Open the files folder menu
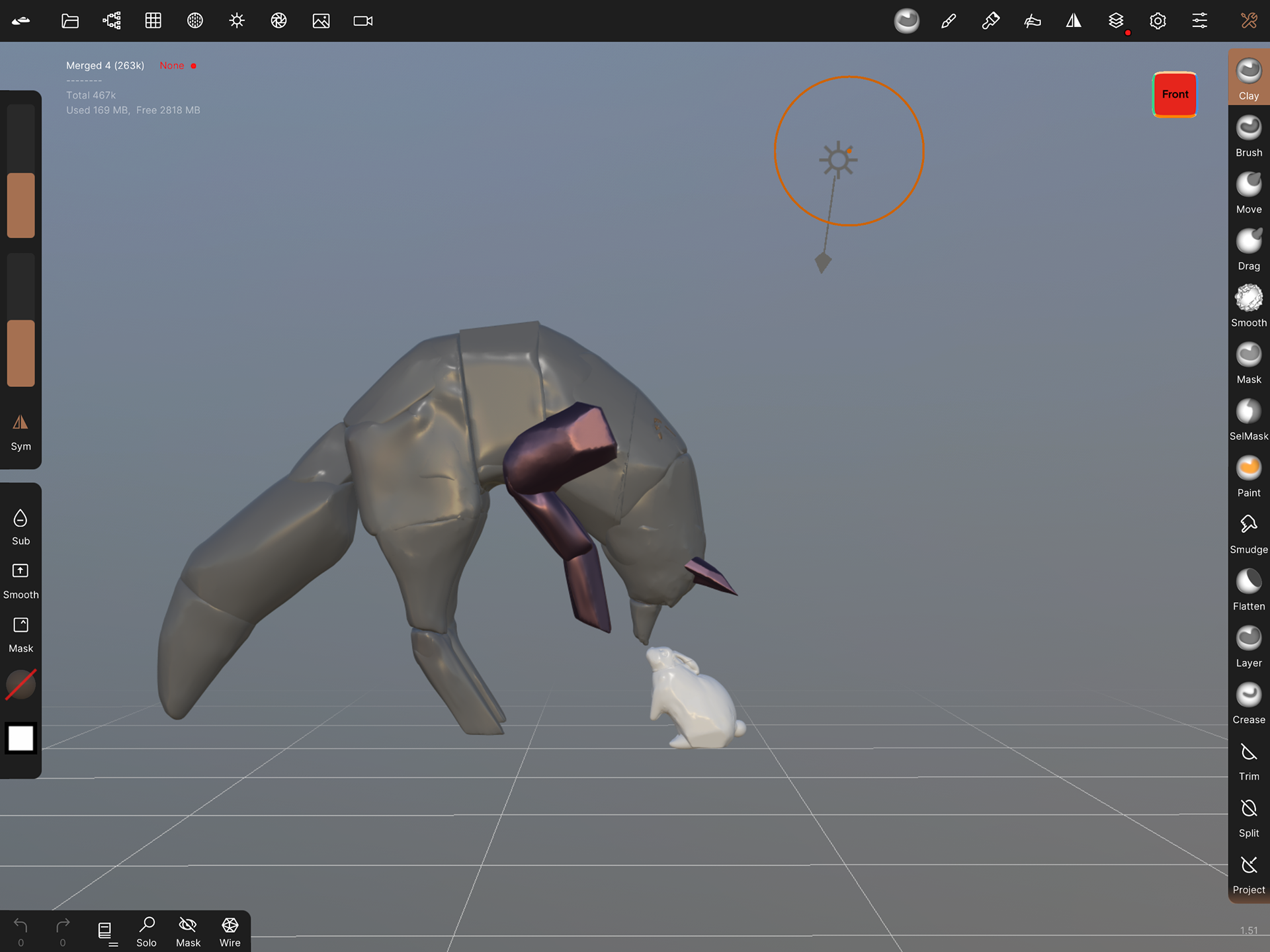The width and height of the screenshot is (1270, 952). [69, 21]
